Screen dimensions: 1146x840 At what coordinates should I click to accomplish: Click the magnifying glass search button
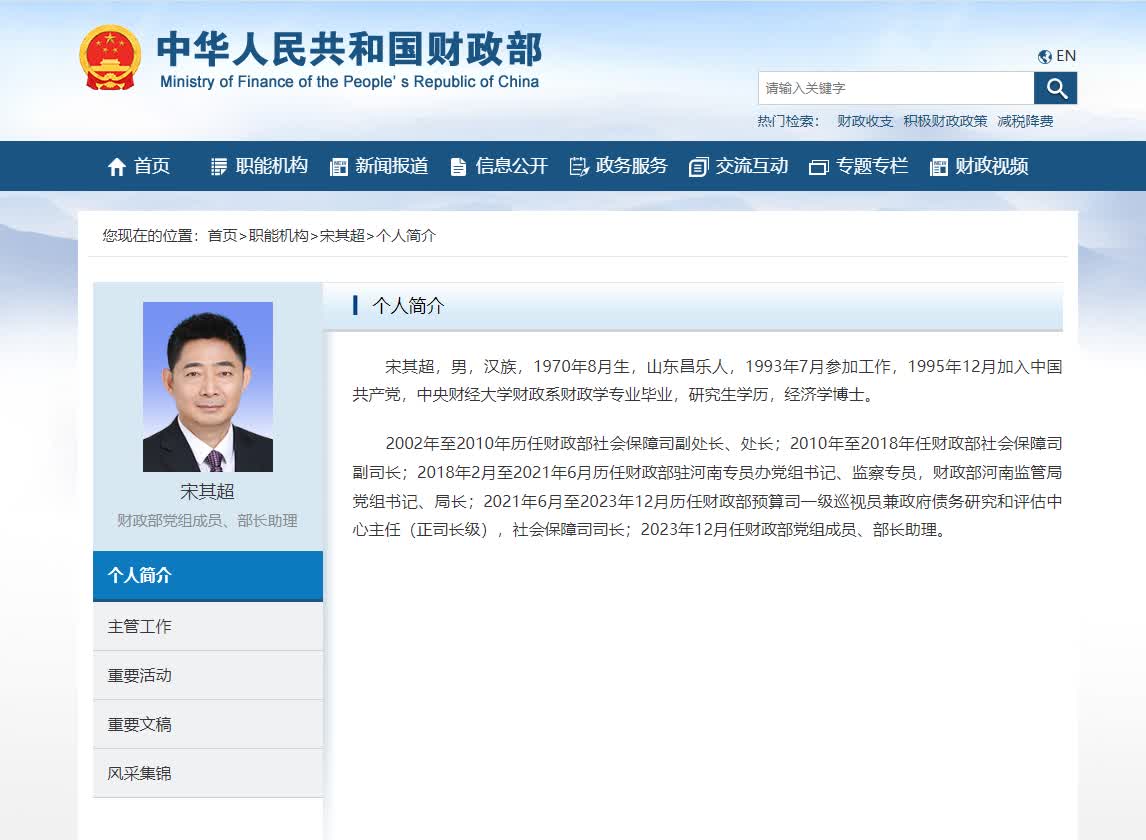(1056, 88)
